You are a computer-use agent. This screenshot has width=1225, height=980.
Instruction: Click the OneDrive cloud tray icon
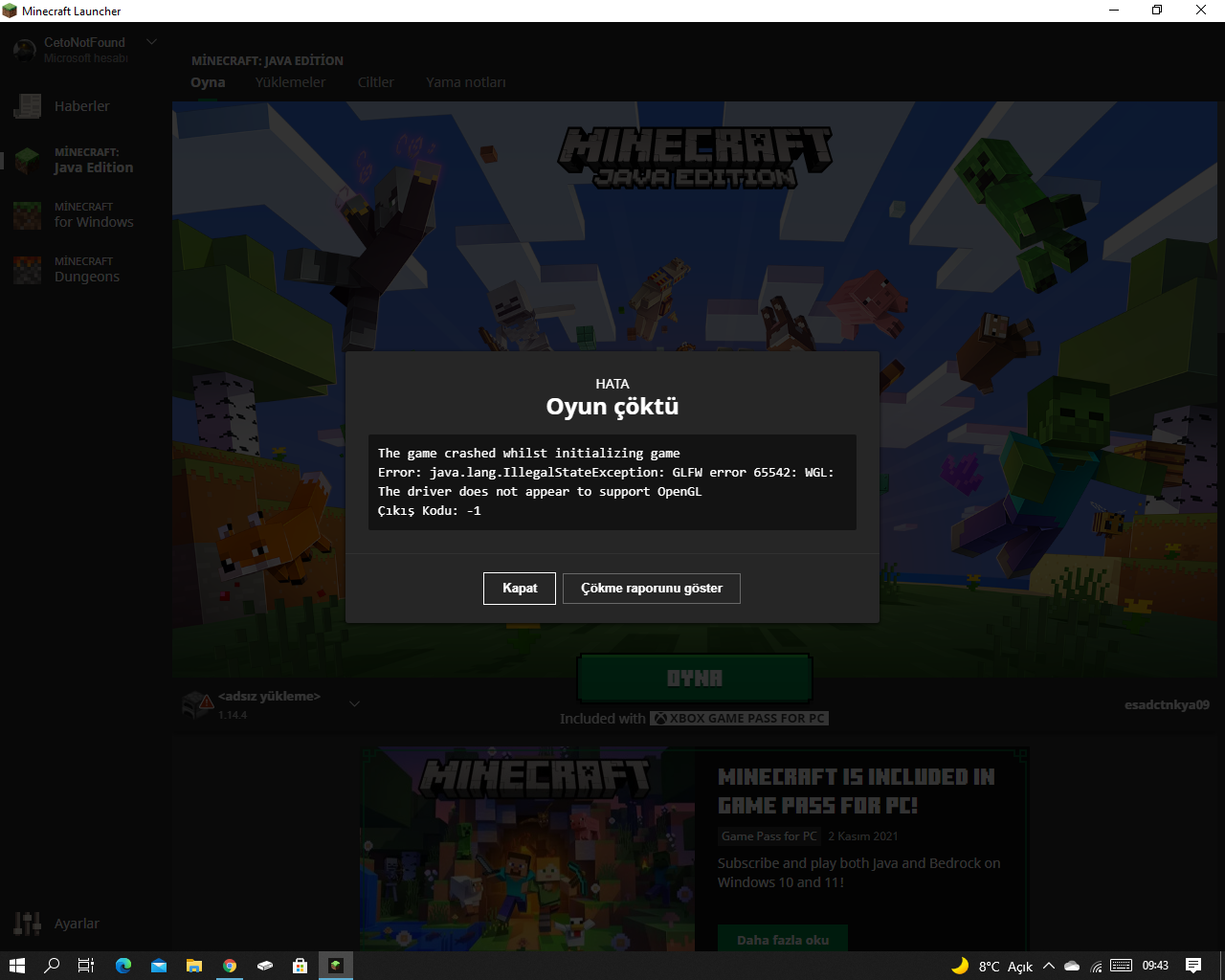tap(1072, 966)
